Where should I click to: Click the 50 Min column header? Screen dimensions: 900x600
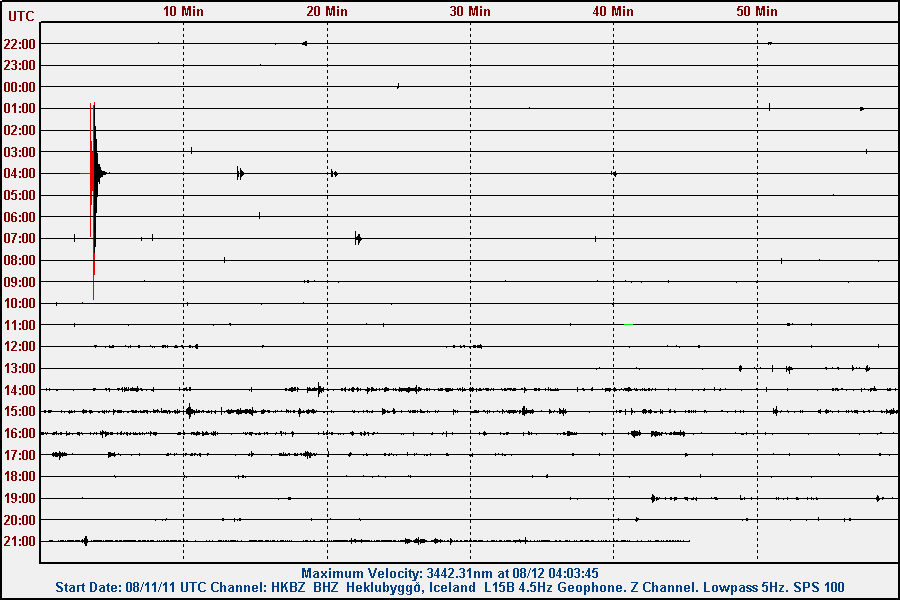pos(757,11)
